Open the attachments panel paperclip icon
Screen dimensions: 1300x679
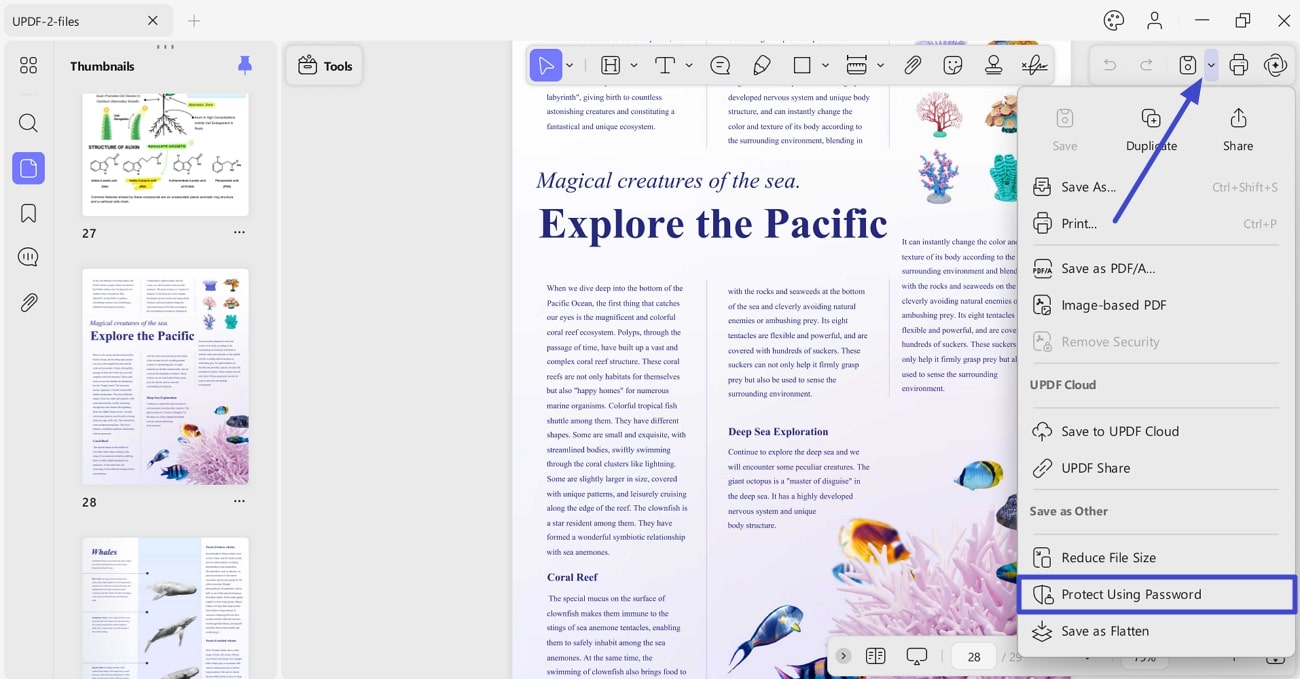pos(28,302)
